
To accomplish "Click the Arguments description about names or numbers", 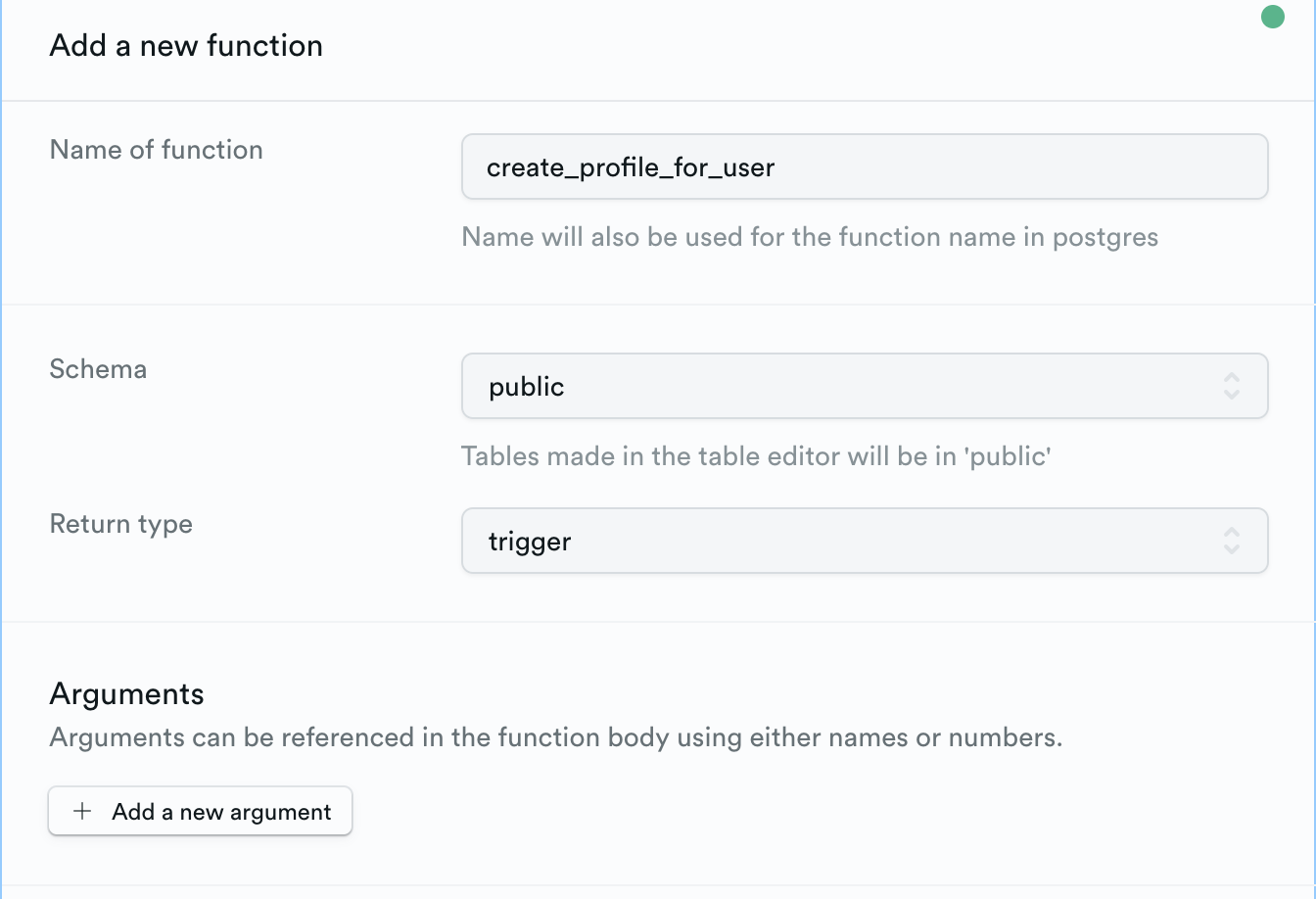I will [x=556, y=737].
